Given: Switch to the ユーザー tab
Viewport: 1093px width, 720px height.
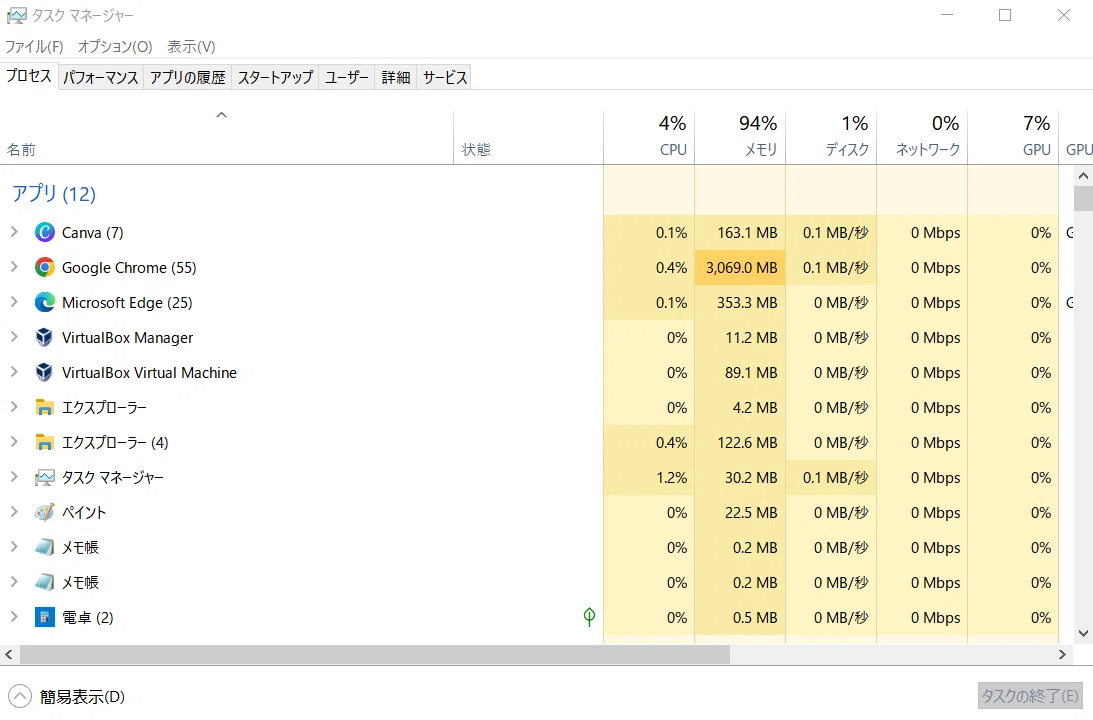Looking at the screenshot, I should [x=346, y=77].
